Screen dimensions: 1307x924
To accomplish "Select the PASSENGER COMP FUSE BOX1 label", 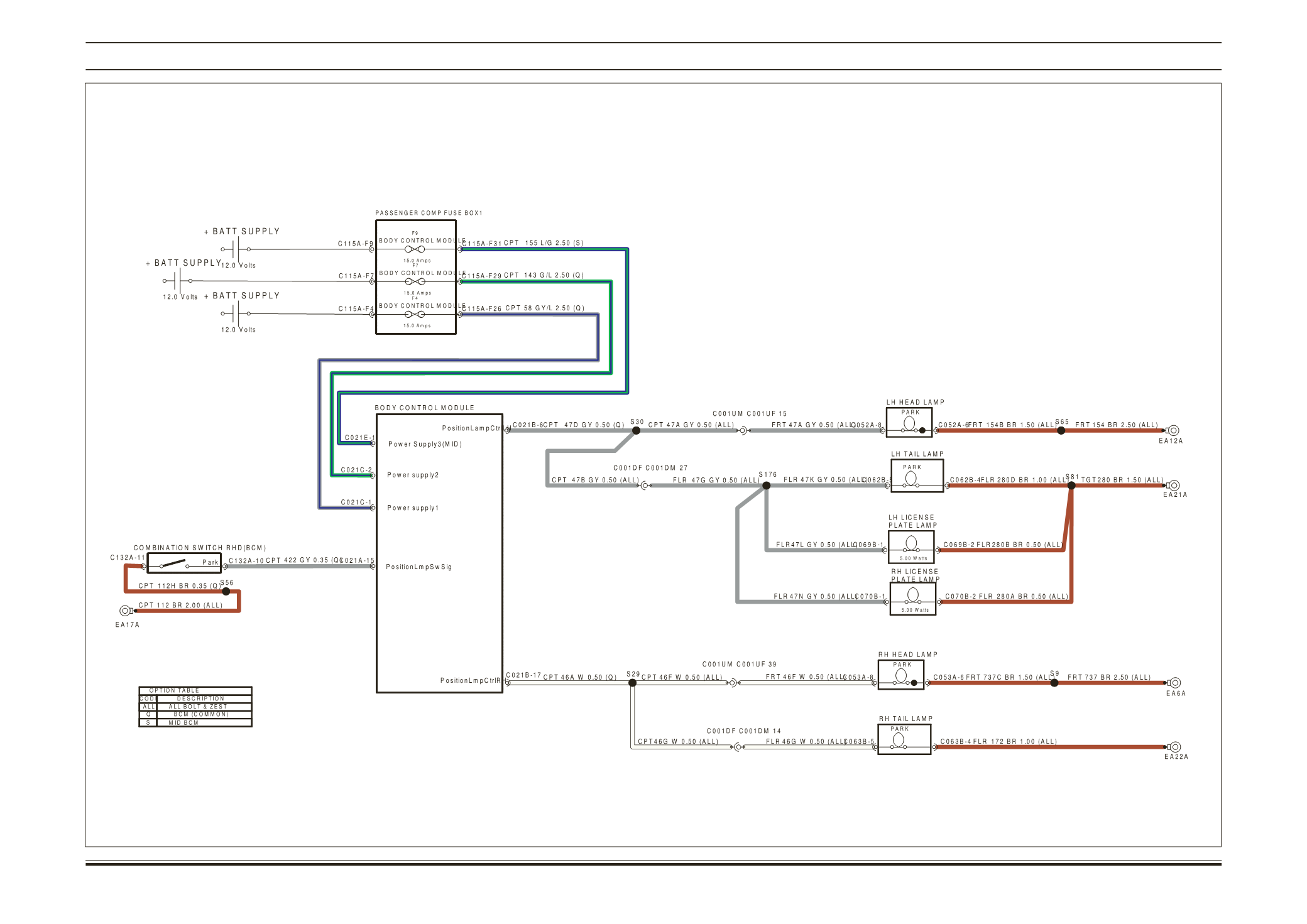I will (x=429, y=213).
